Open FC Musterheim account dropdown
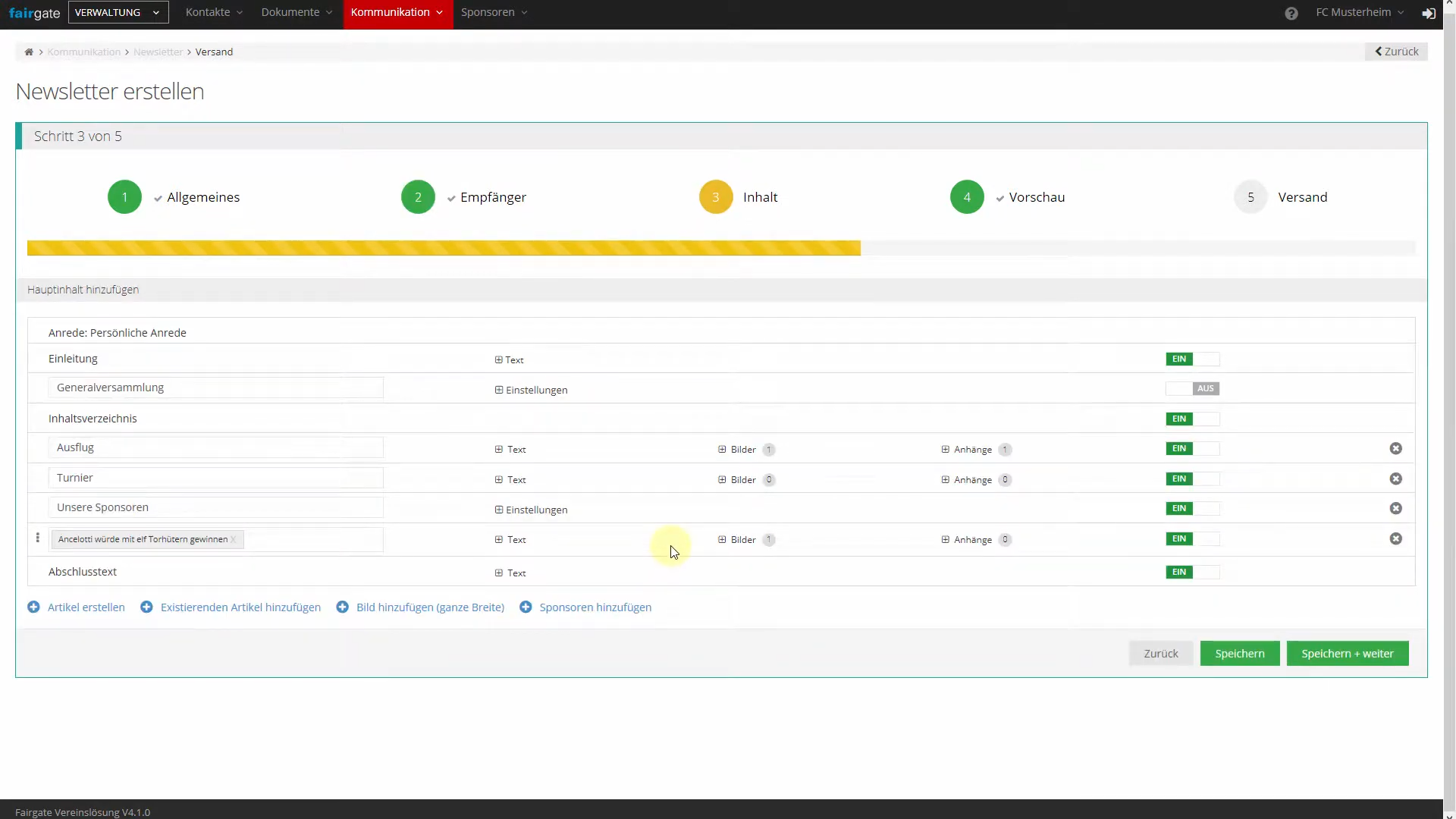Image resolution: width=1456 pixels, height=819 pixels. pyautogui.click(x=1360, y=13)
